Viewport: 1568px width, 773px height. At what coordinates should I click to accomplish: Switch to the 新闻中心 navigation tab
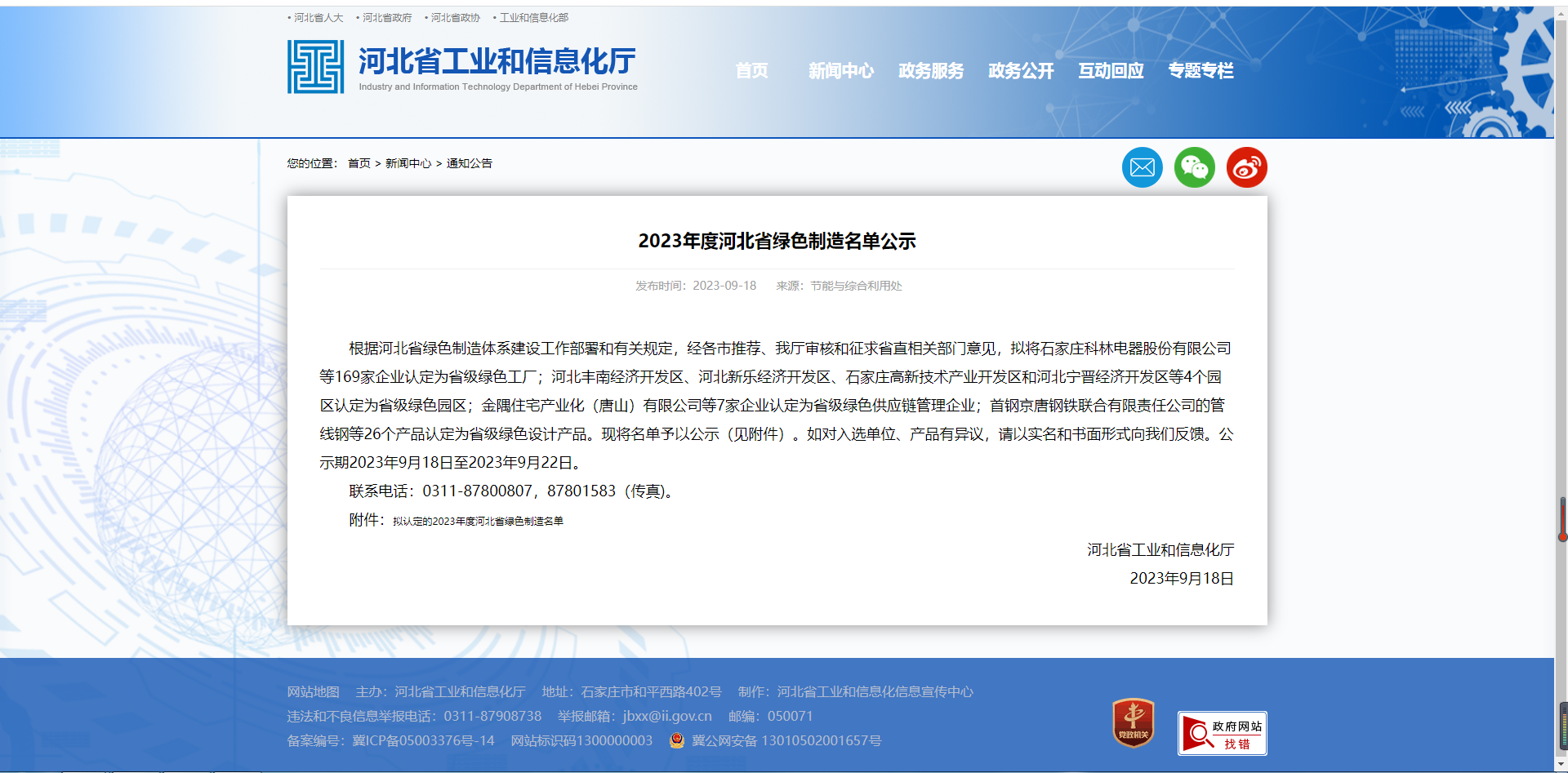pyautogui.click(x=841, y=71)
